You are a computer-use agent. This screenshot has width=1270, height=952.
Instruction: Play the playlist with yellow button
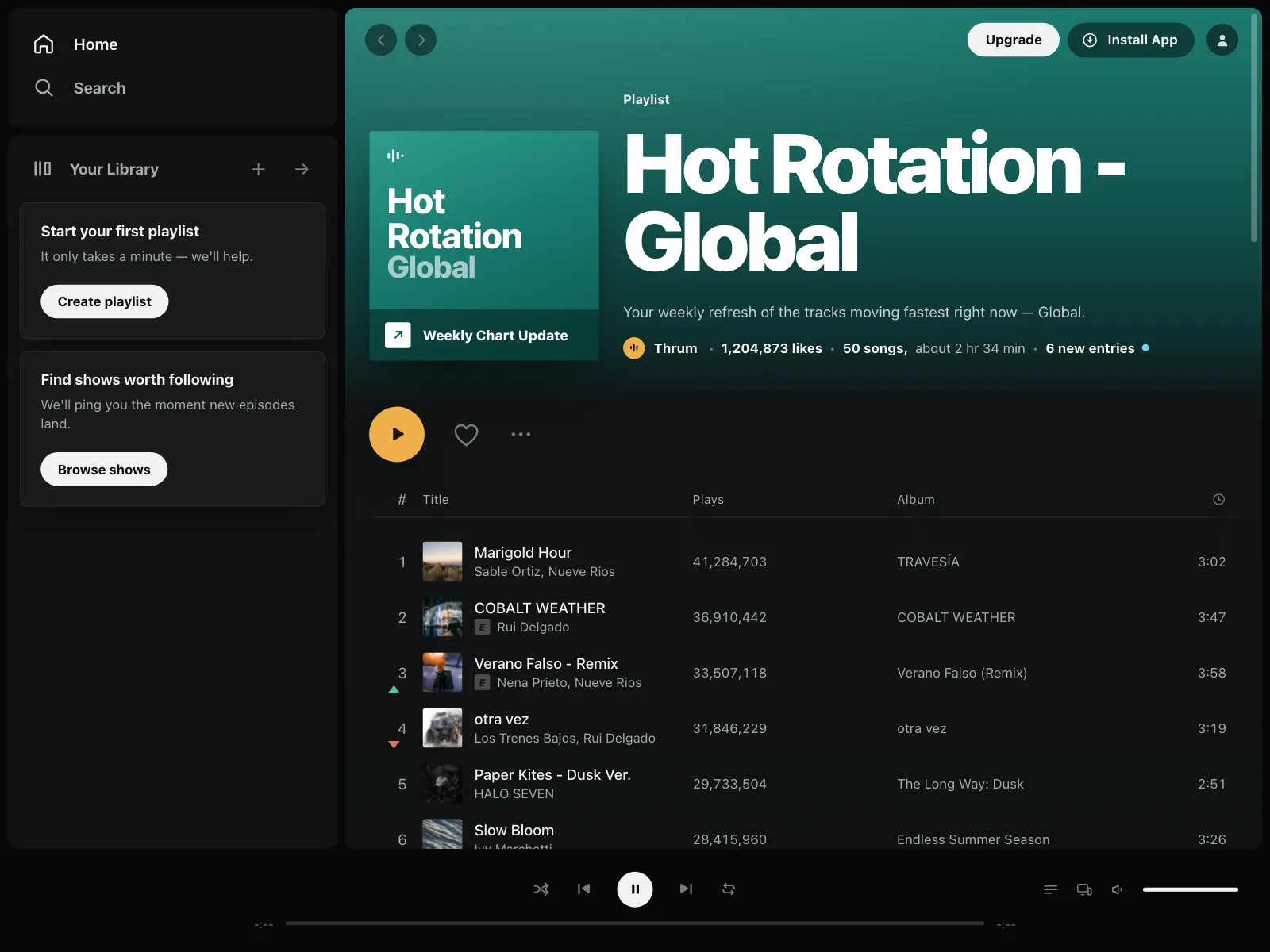[x=397, y=434]
